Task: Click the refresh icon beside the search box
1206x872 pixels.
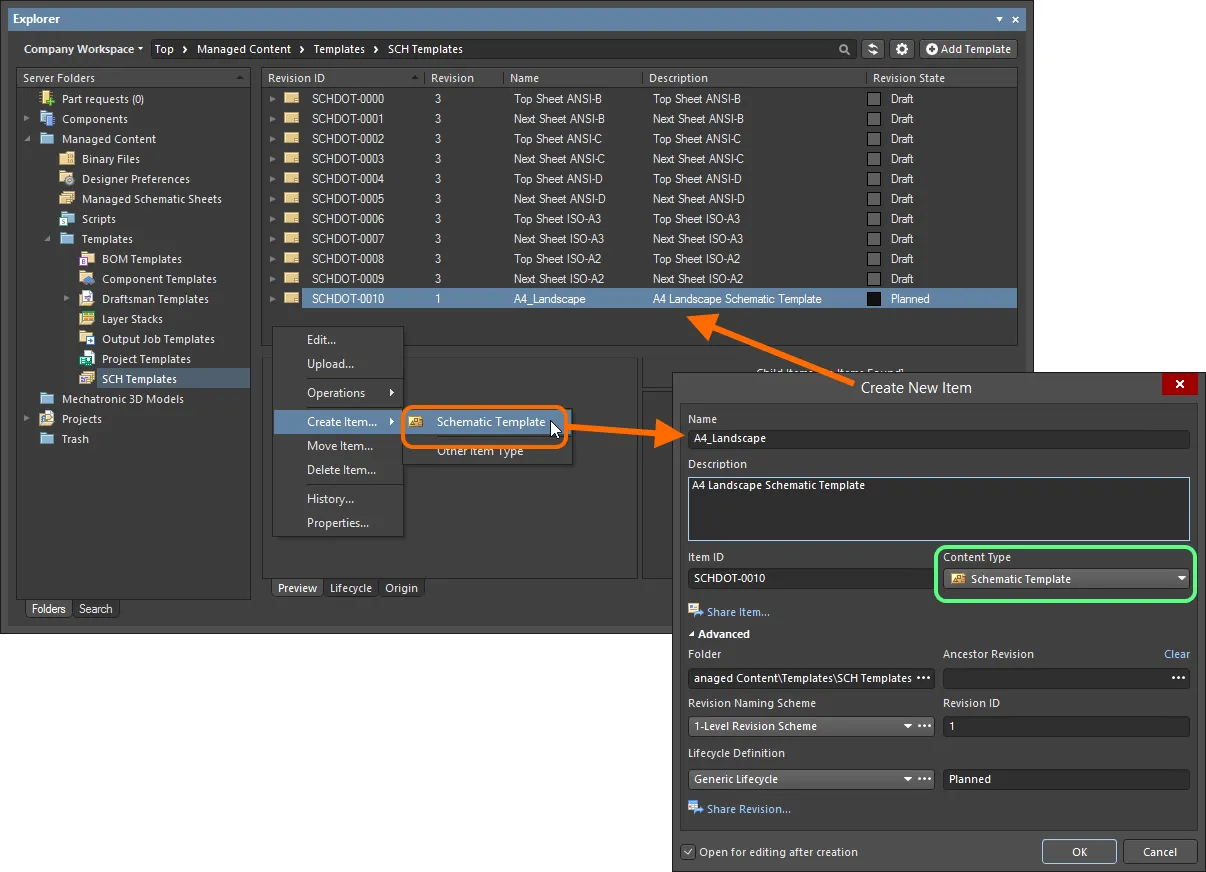Action: [x=874, y=49]
